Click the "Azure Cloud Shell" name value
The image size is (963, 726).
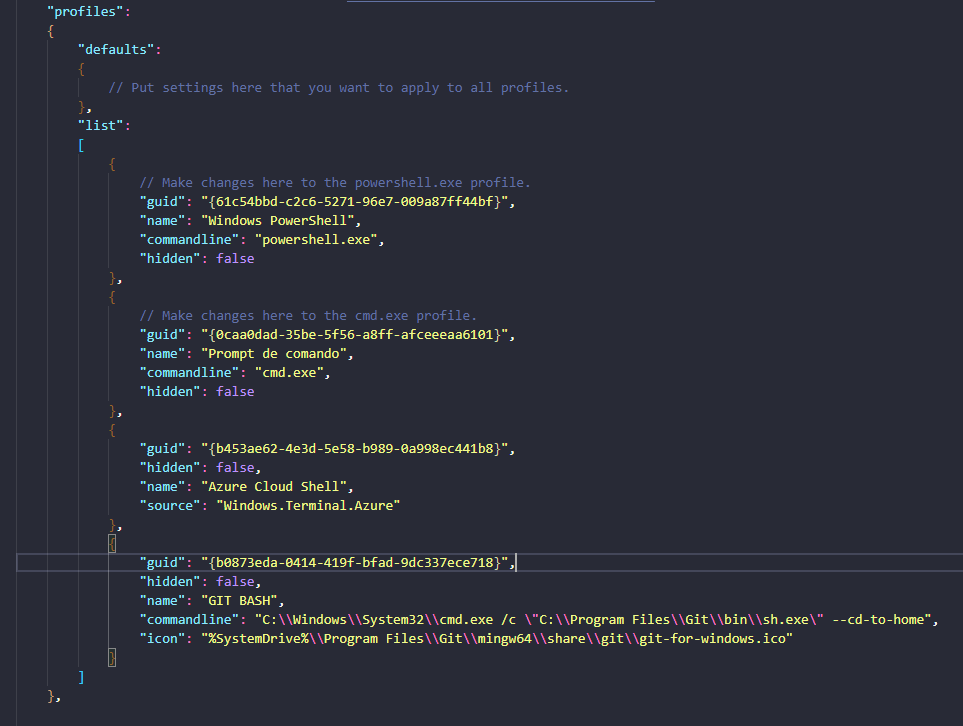pos(274,487)
